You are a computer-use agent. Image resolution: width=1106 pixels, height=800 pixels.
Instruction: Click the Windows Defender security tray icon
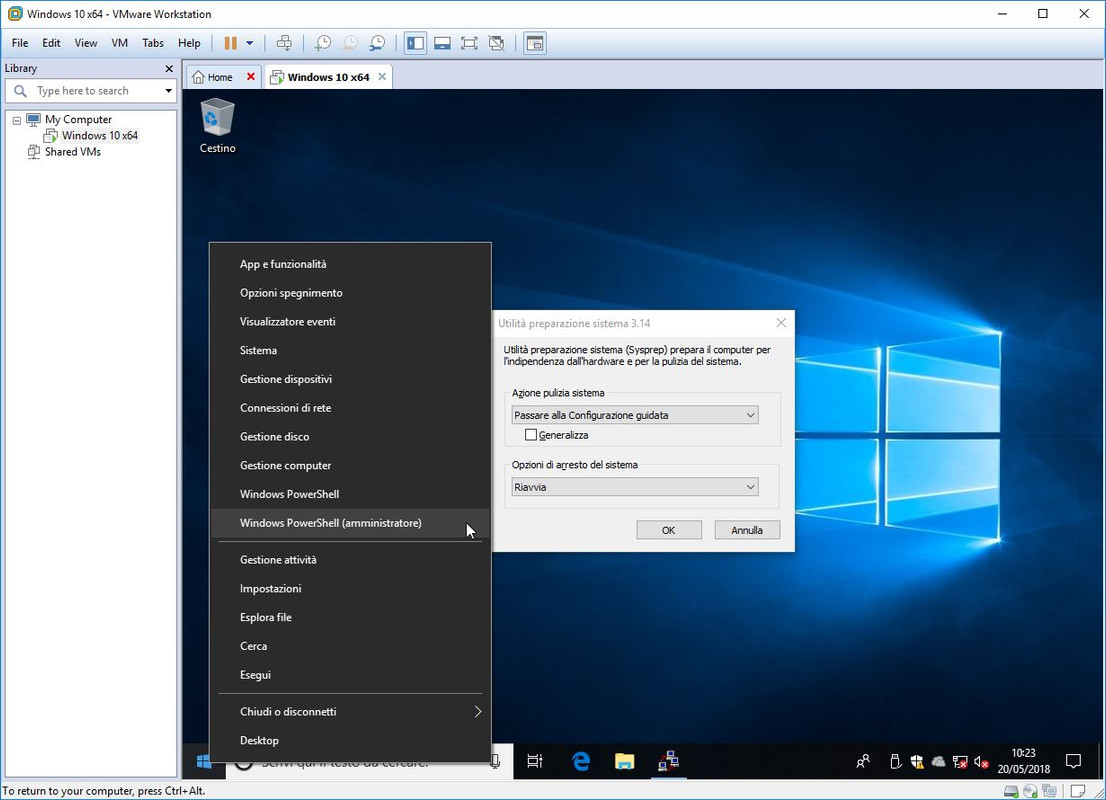pos(917,762)
